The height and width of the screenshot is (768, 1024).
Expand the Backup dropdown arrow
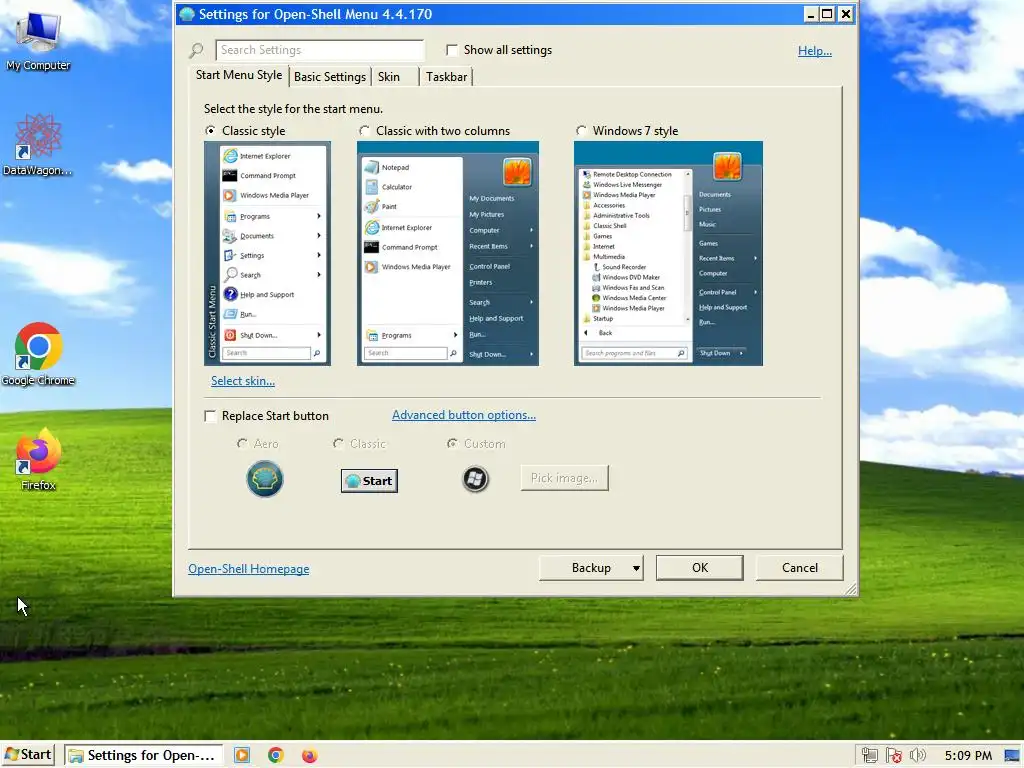tap(635, 568)
